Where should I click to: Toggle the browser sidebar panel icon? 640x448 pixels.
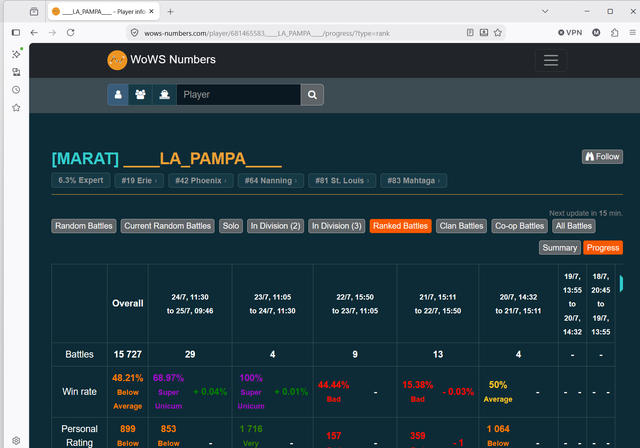(16, 33)
